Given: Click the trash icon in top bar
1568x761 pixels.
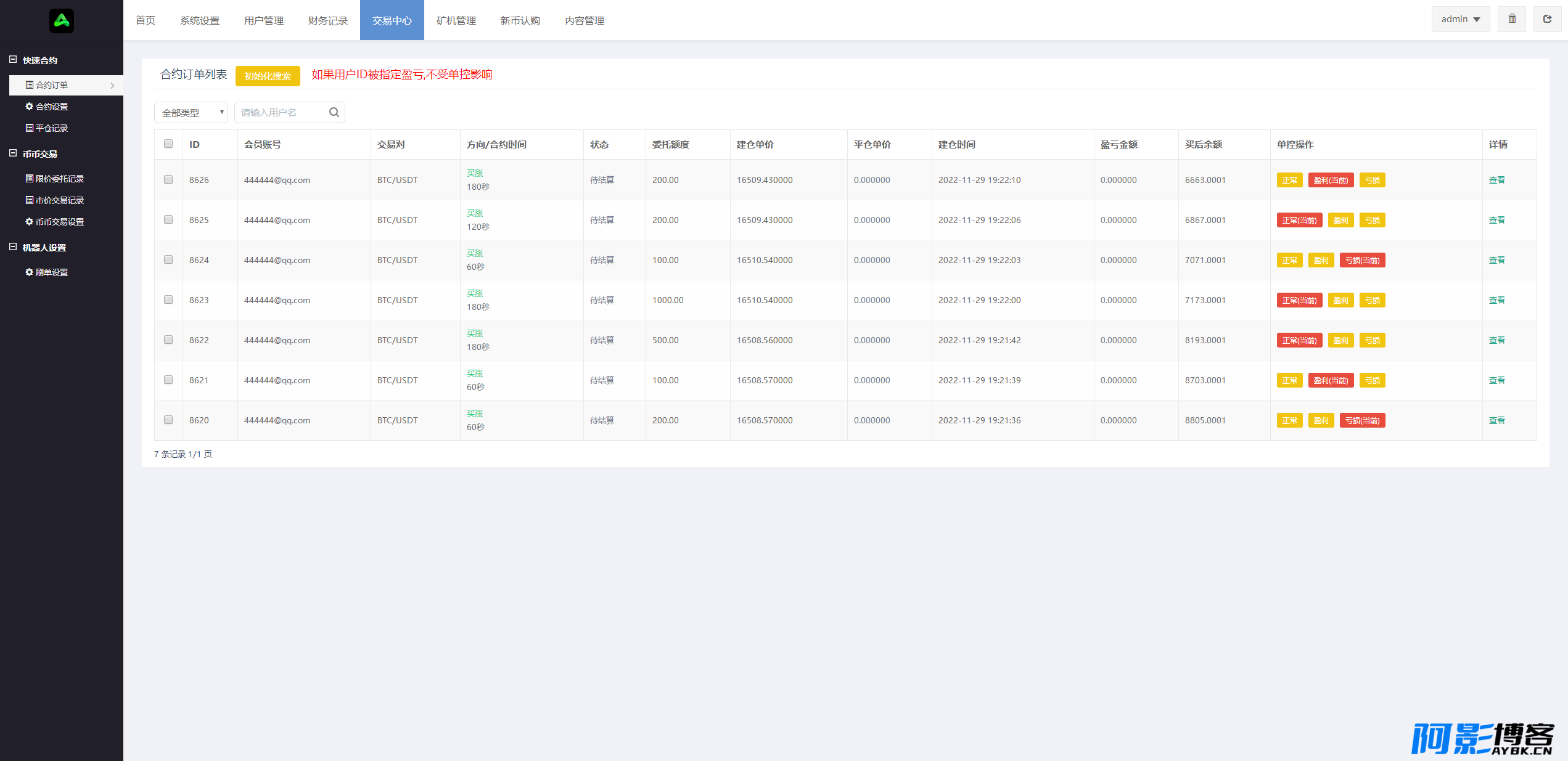Looking at the screenshot, I should 1512,19.
